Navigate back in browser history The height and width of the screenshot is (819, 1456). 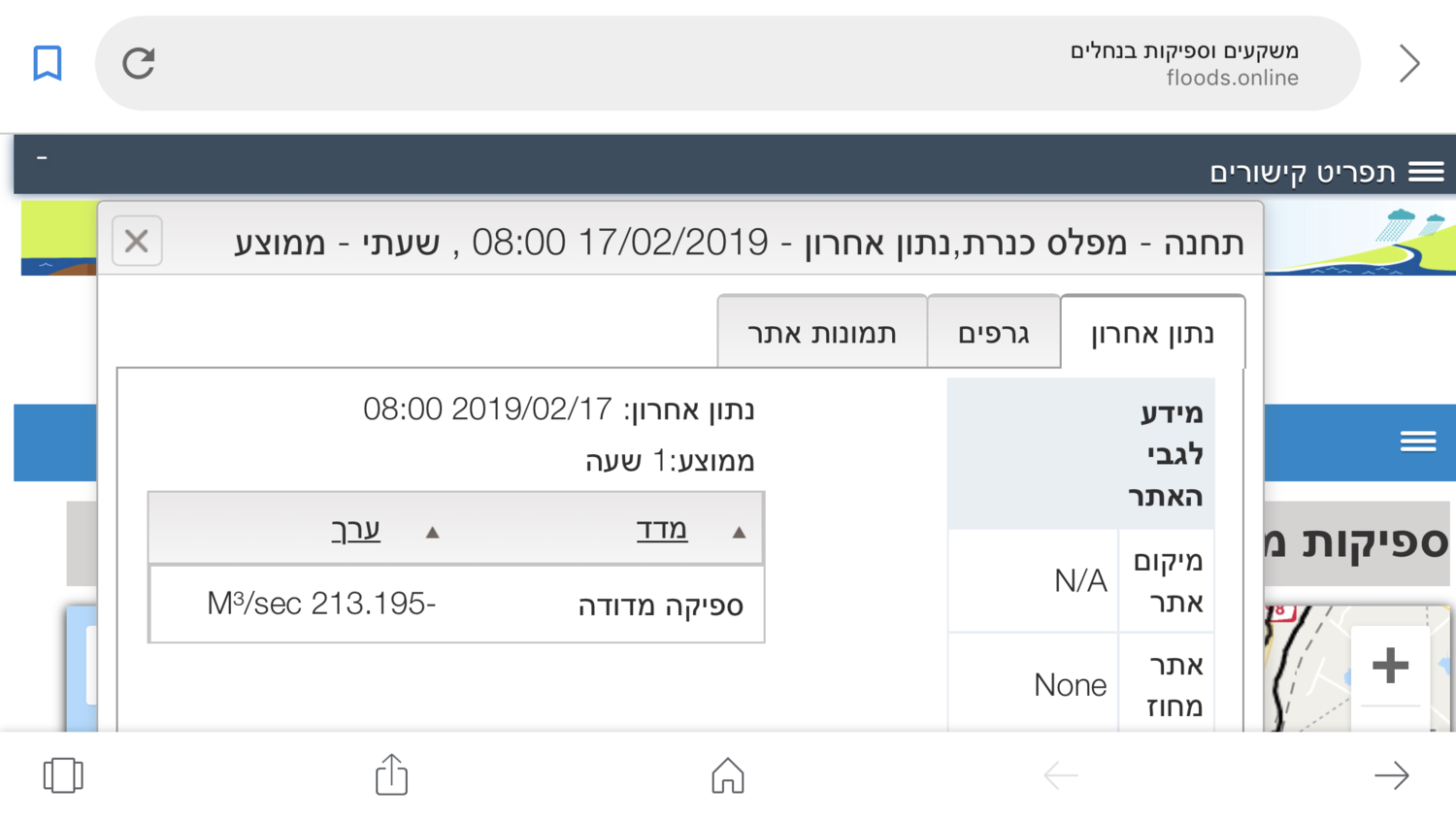[x=1060, y=775]
